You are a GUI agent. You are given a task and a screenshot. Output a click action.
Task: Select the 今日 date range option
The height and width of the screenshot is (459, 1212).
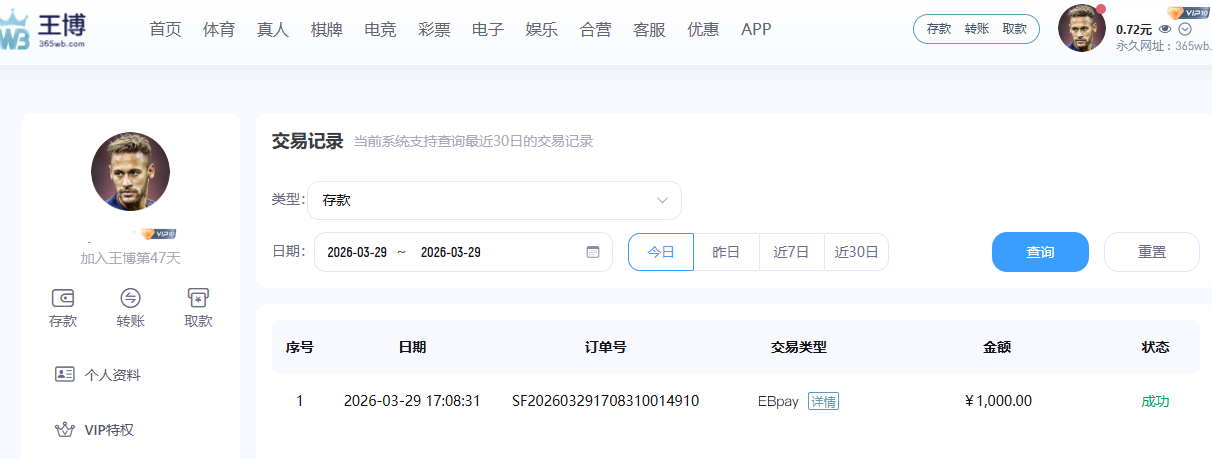[661, 252]
